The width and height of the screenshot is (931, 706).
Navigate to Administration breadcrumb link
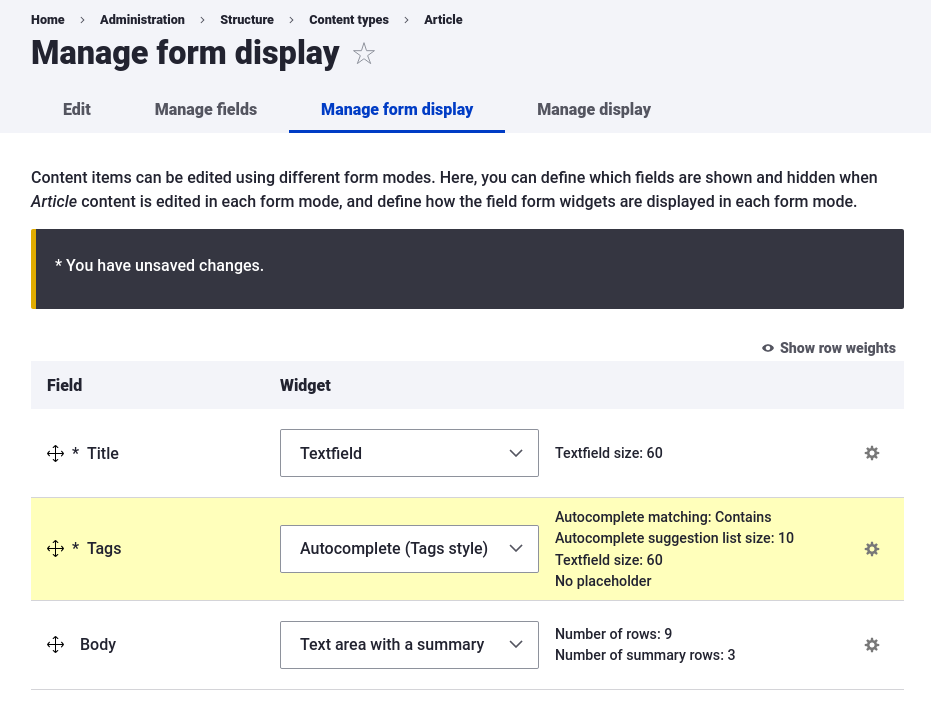[142, 20]
